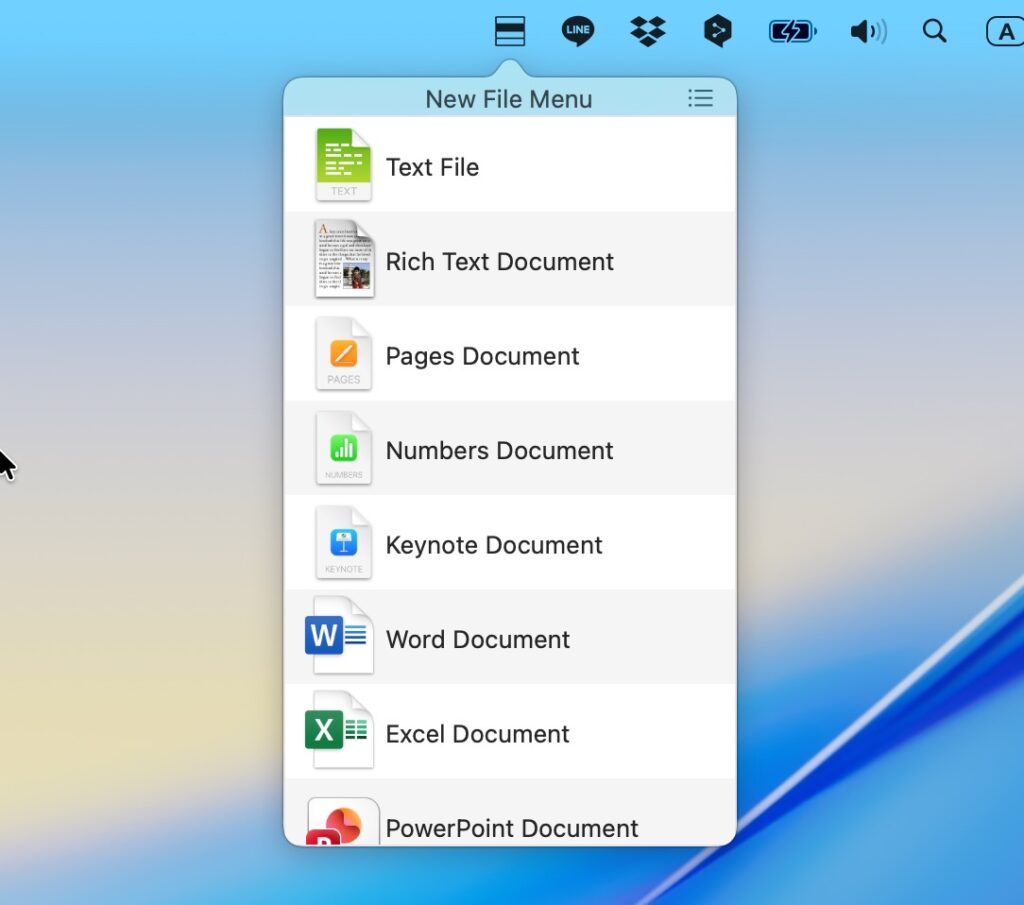This screenshot has height=905, width=1024.
Task: Click the Word Document file icon
Action: pos(339,637)
